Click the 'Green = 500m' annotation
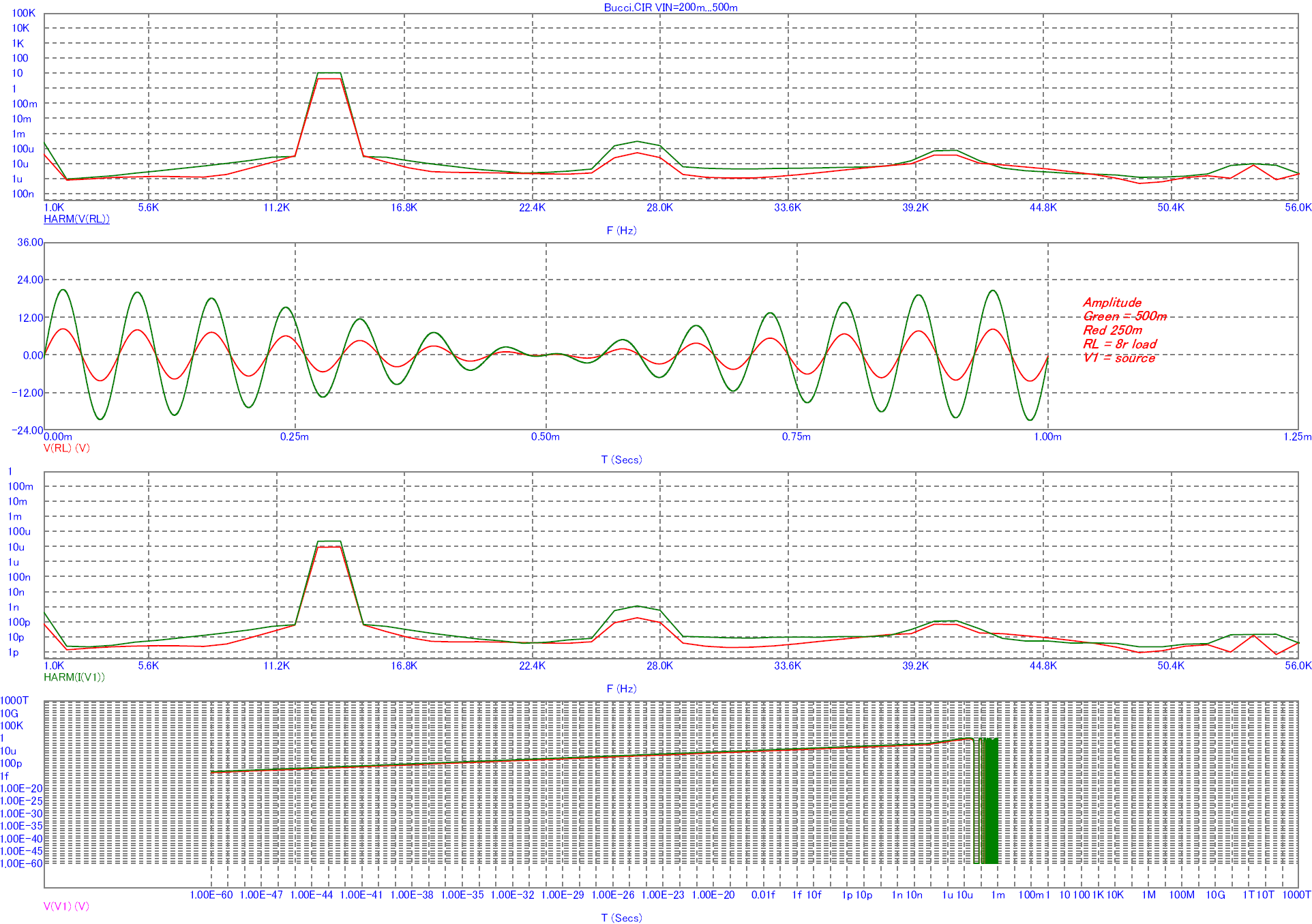1312x924 pixels. point(1125,316)
